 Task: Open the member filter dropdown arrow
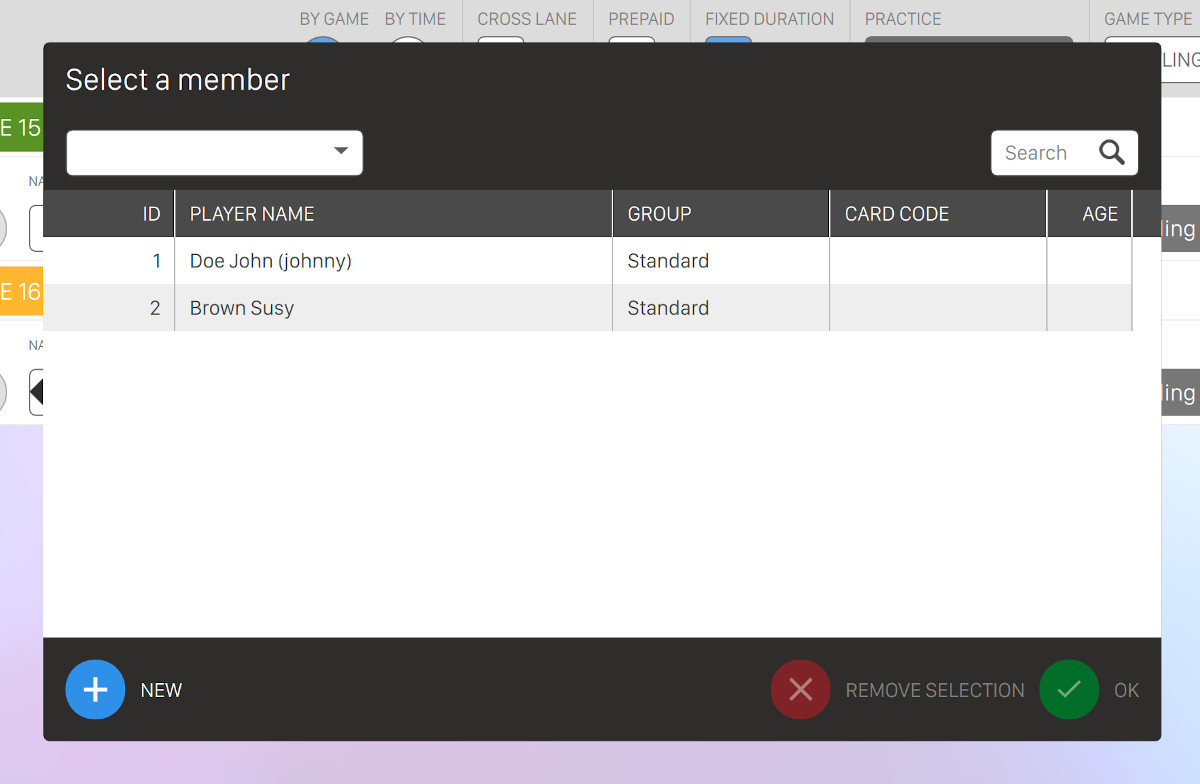coord(341,152)
